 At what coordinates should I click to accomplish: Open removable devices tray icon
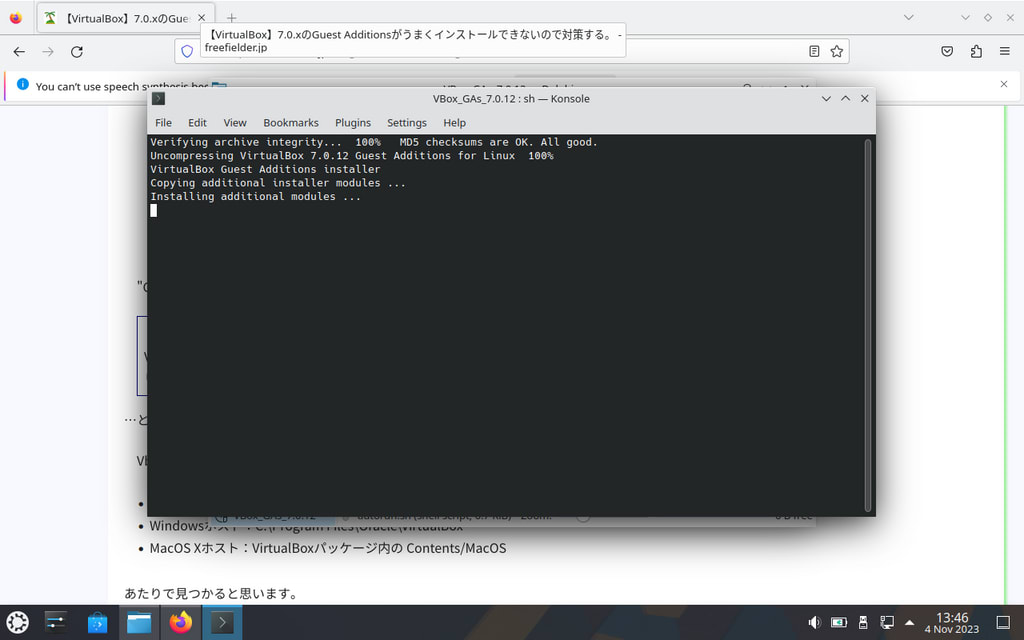pos(863,622)
